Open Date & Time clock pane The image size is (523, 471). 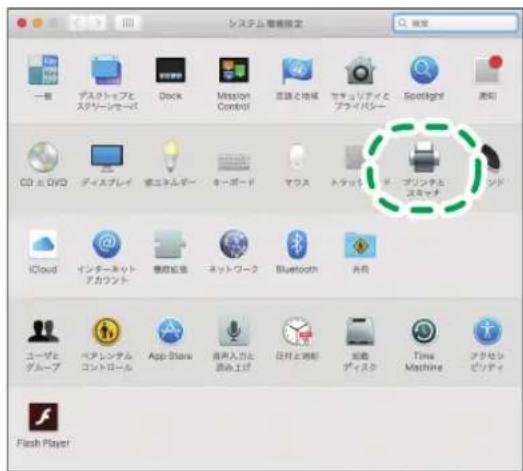tap(298, 331)
